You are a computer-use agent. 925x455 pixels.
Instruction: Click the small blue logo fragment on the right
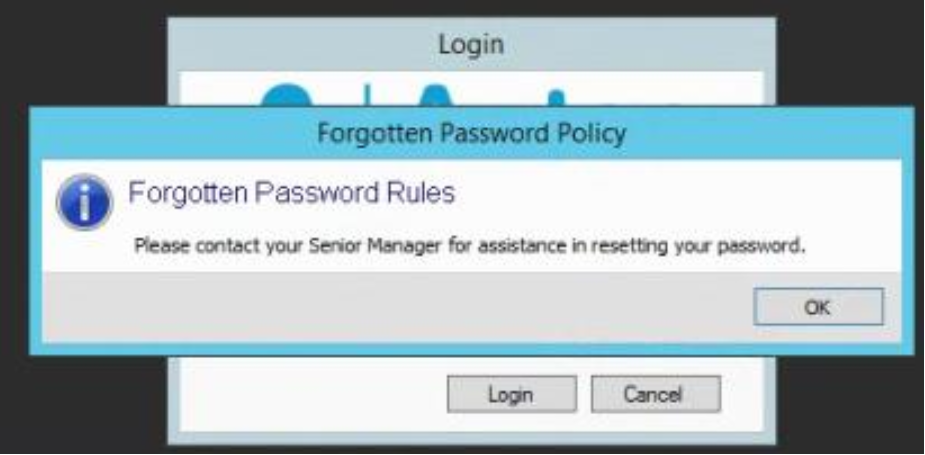pyautogui.click(x=556, y=100)
